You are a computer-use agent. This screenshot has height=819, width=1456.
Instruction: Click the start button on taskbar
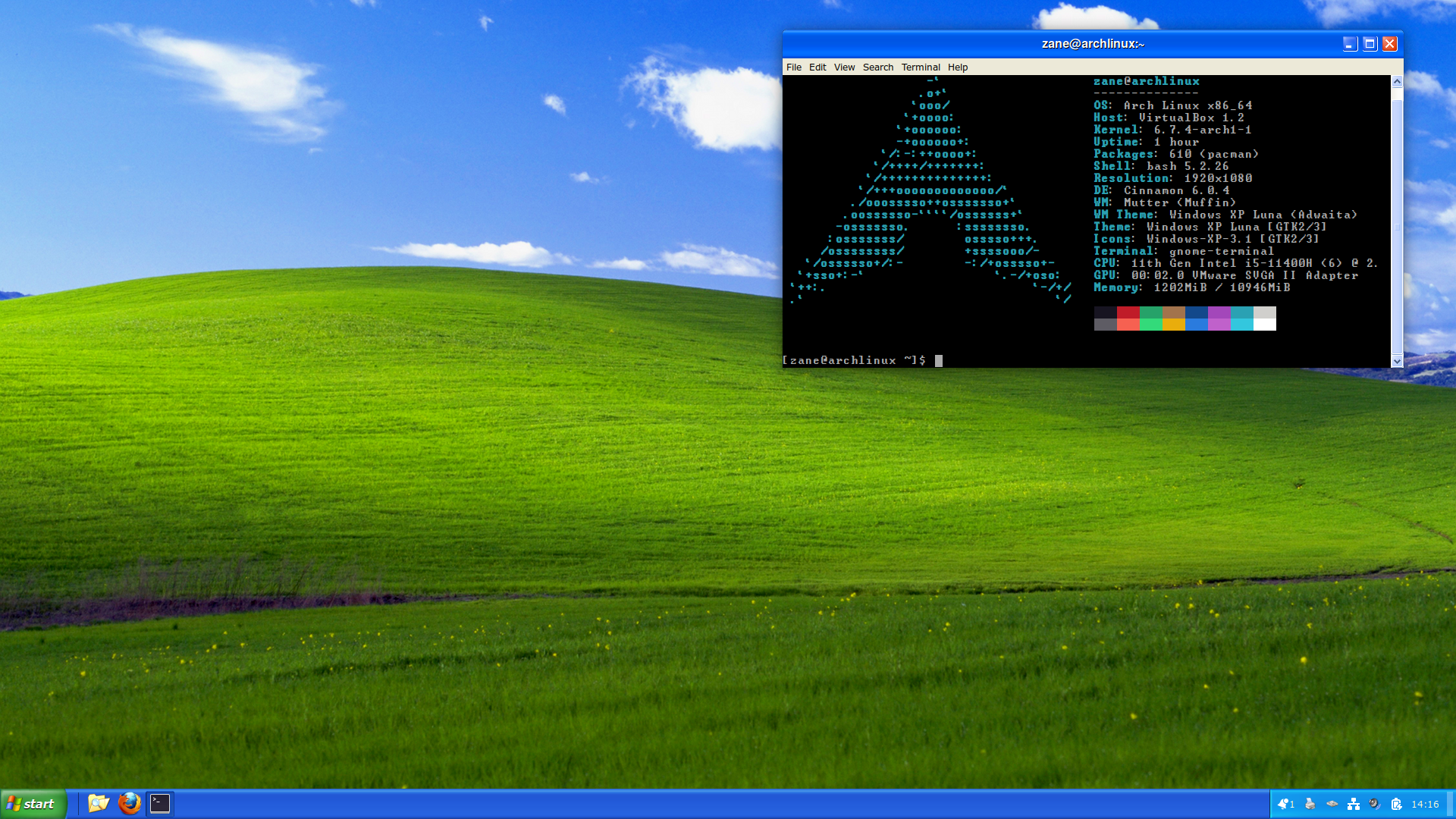click(x=33, y=804)
